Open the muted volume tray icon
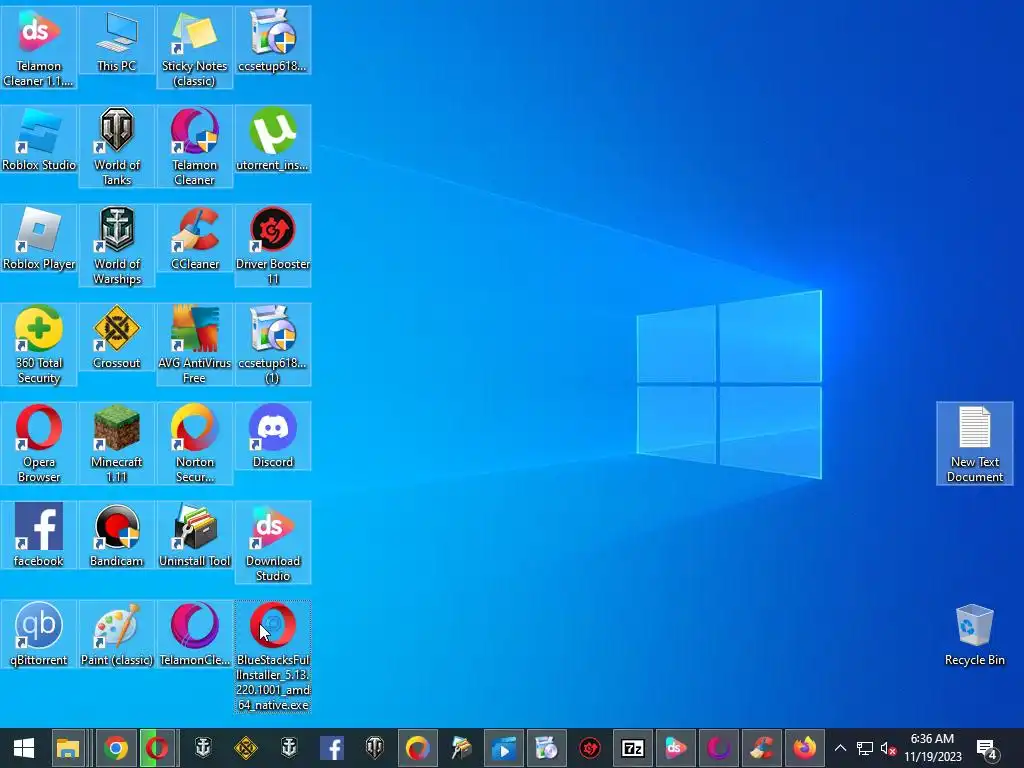The height and width of the screenshot is (768, 1024). coord(888,748)
